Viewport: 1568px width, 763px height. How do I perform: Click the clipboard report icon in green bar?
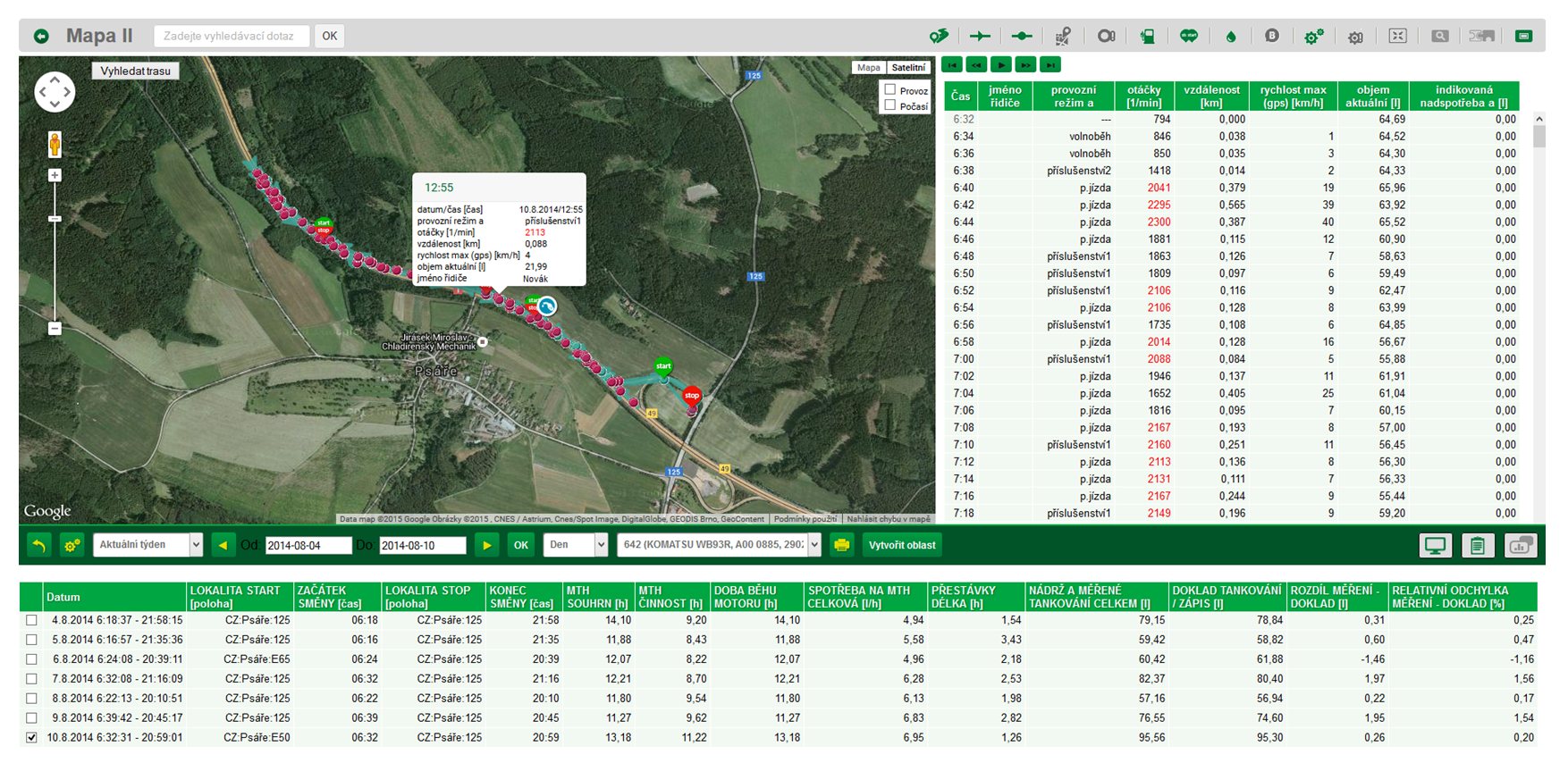(x=1477, y=545)
